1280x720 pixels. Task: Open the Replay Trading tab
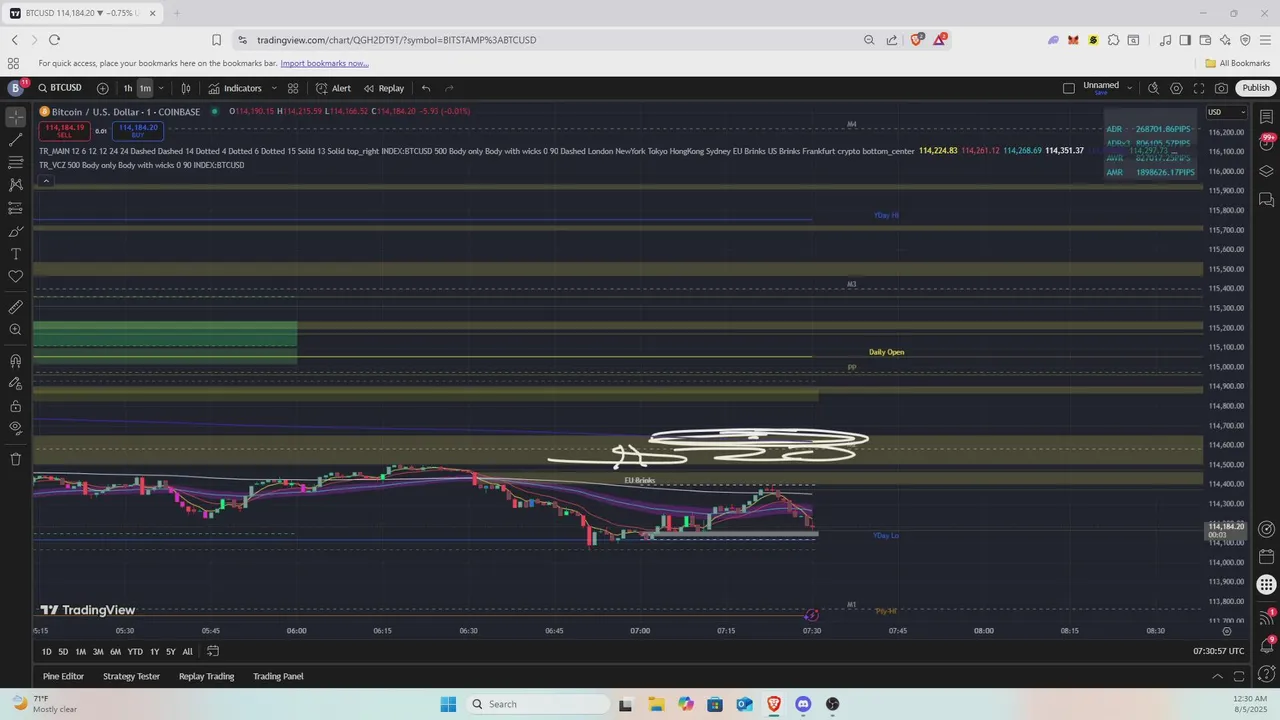pos(206,676)
